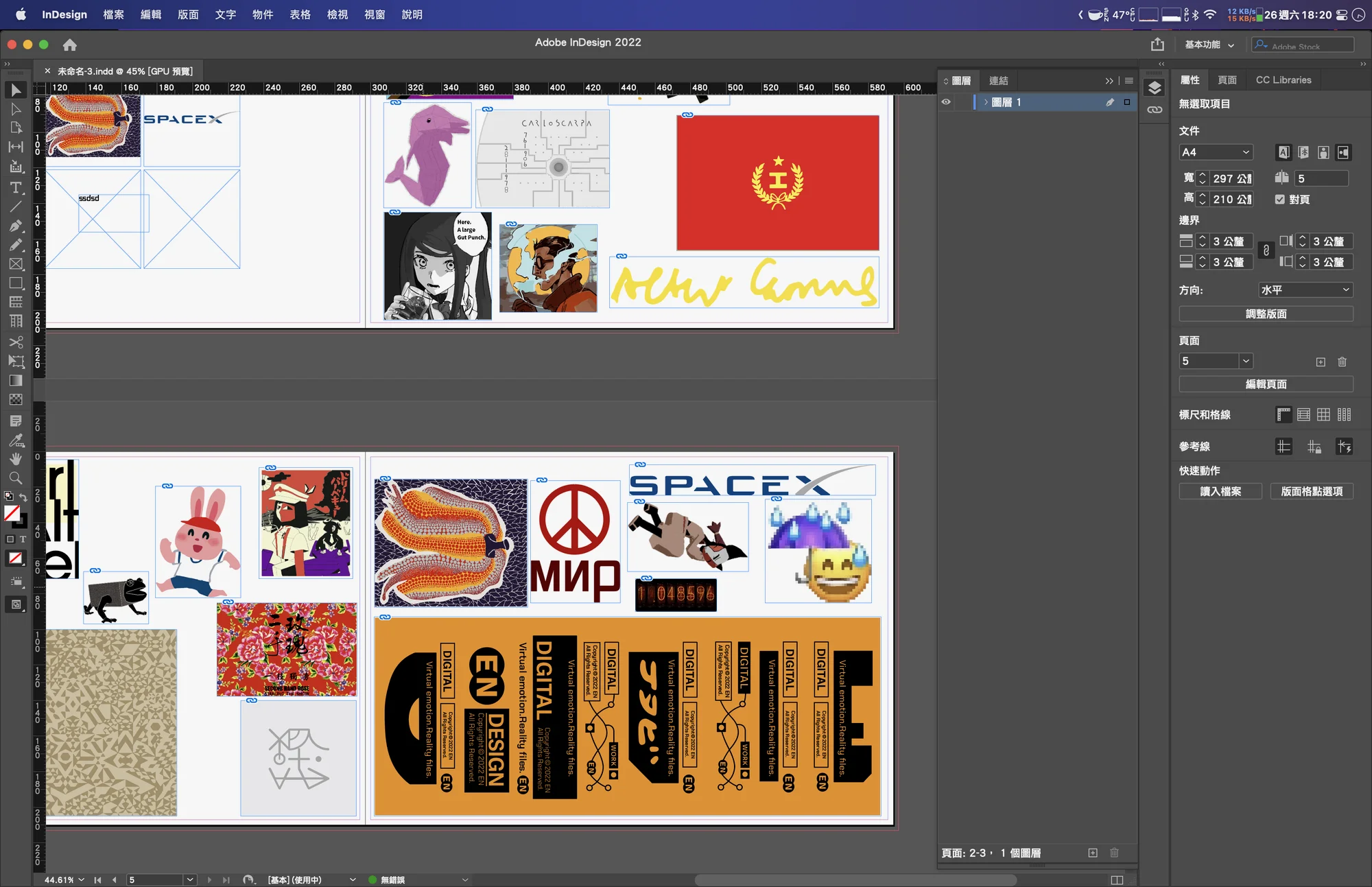Open Layers panel options menu
This screenshot has width=1372, height=887.
tap(1129, 81)
